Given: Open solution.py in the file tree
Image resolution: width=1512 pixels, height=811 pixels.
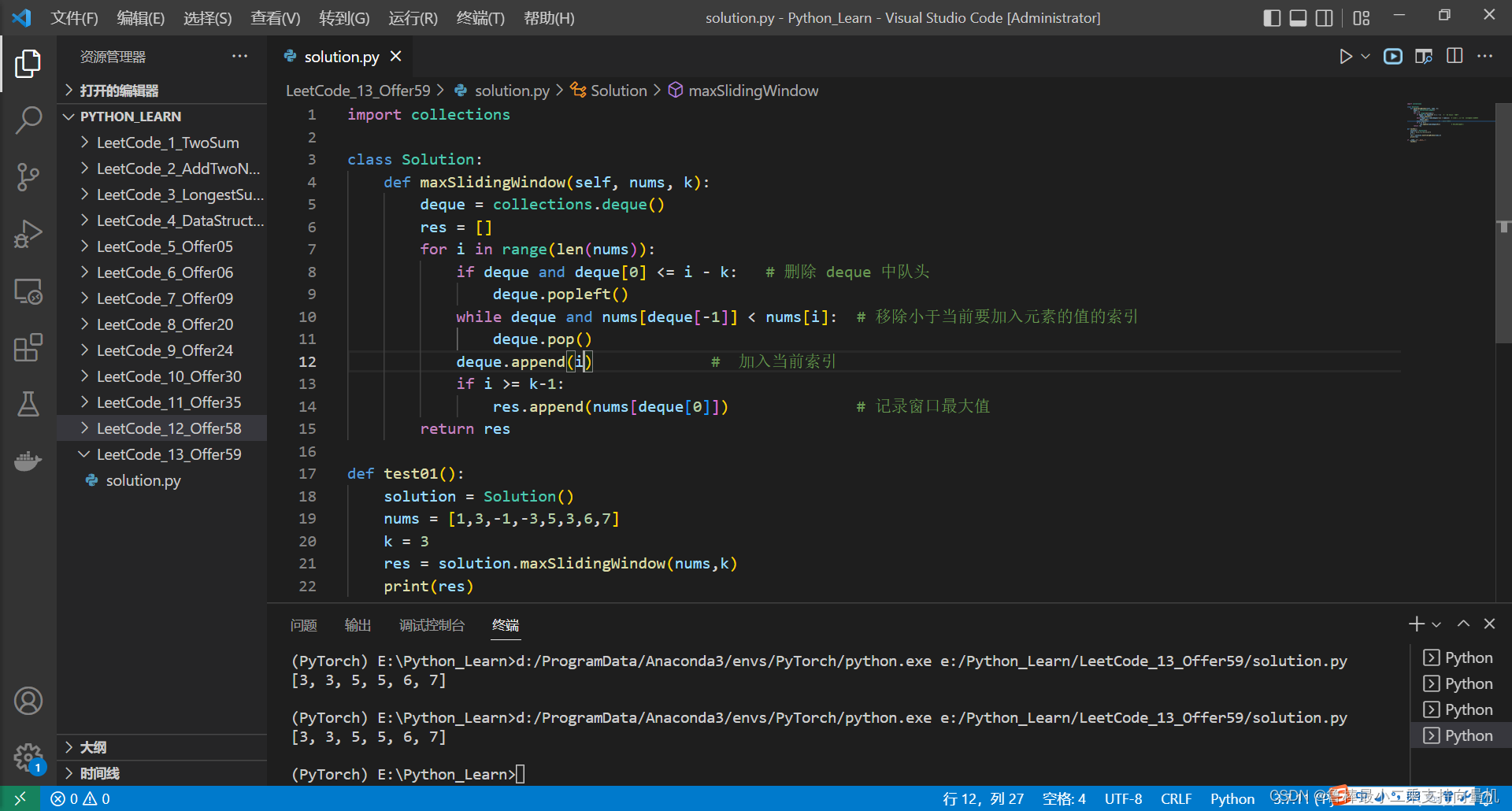Looking at the screenshot, I should pyautogui.click(x=162, y=480).
